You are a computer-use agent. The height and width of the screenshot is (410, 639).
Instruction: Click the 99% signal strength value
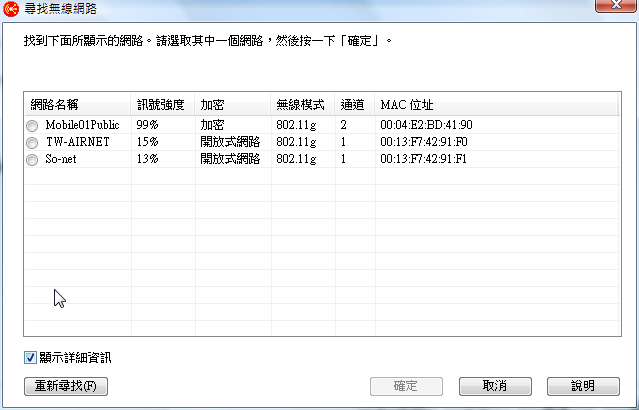[x=147, y=125]
